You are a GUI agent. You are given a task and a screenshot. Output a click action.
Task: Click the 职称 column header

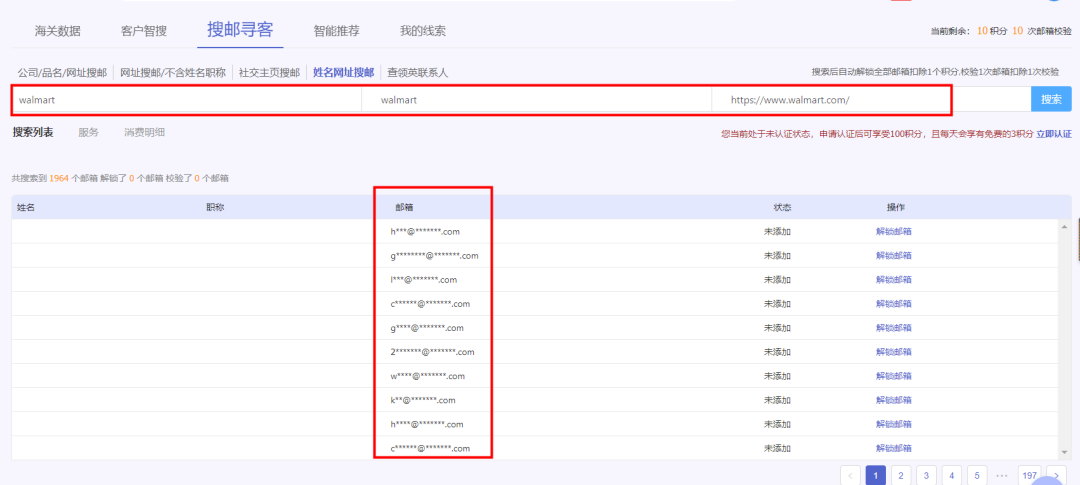pos(215,207)
